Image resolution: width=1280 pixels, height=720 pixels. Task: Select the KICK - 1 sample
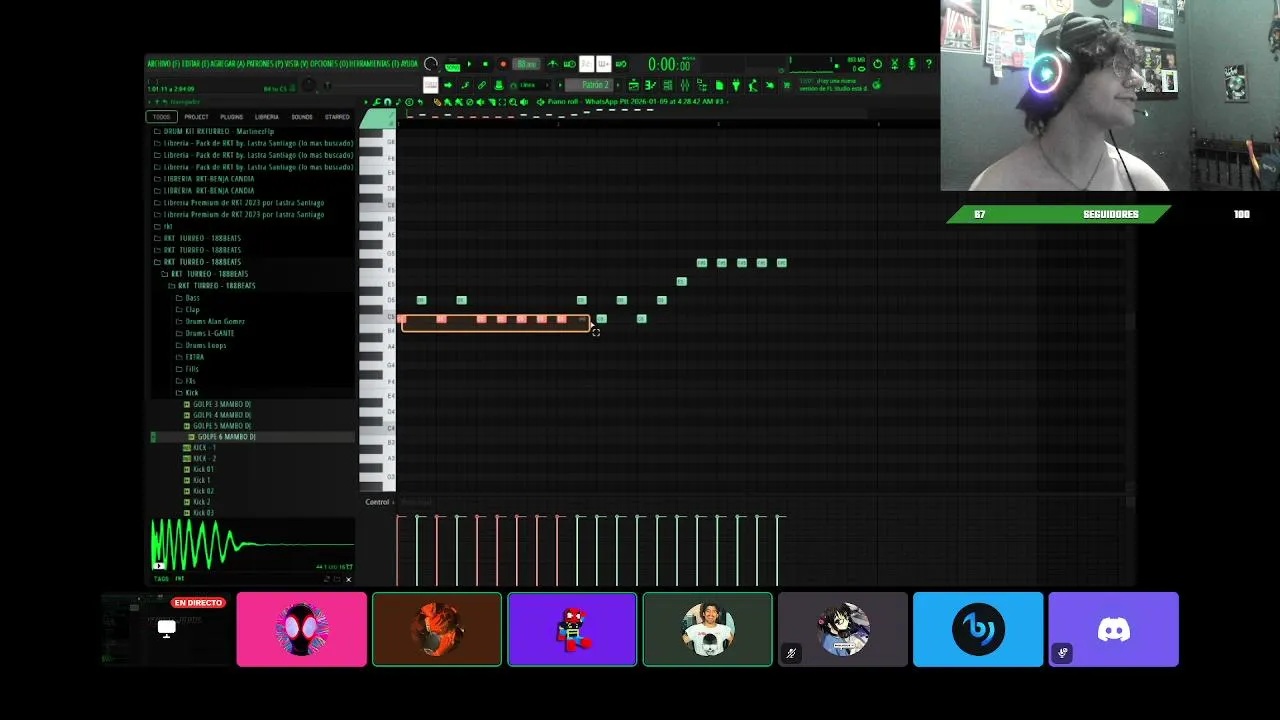[200, 448]
